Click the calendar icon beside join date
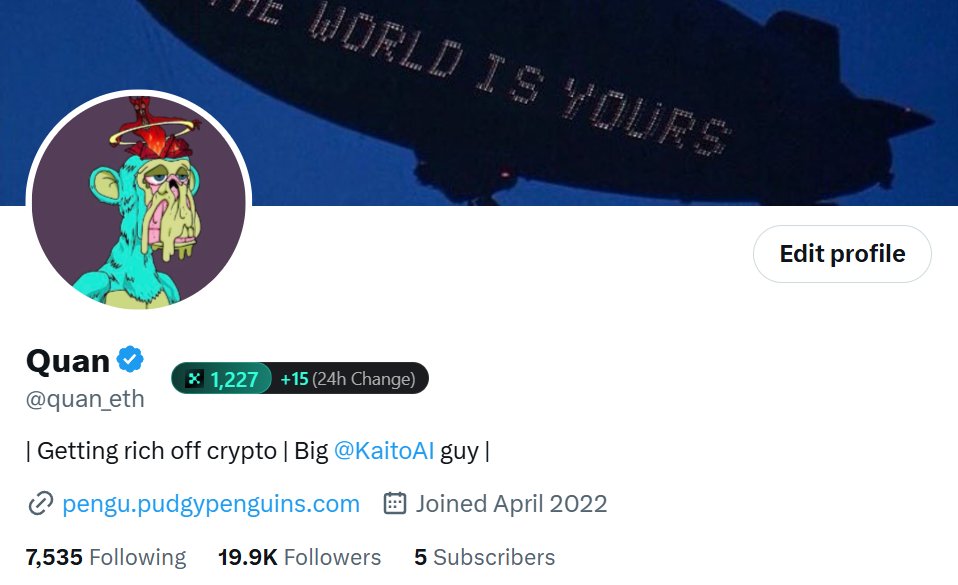 [395, 503]
